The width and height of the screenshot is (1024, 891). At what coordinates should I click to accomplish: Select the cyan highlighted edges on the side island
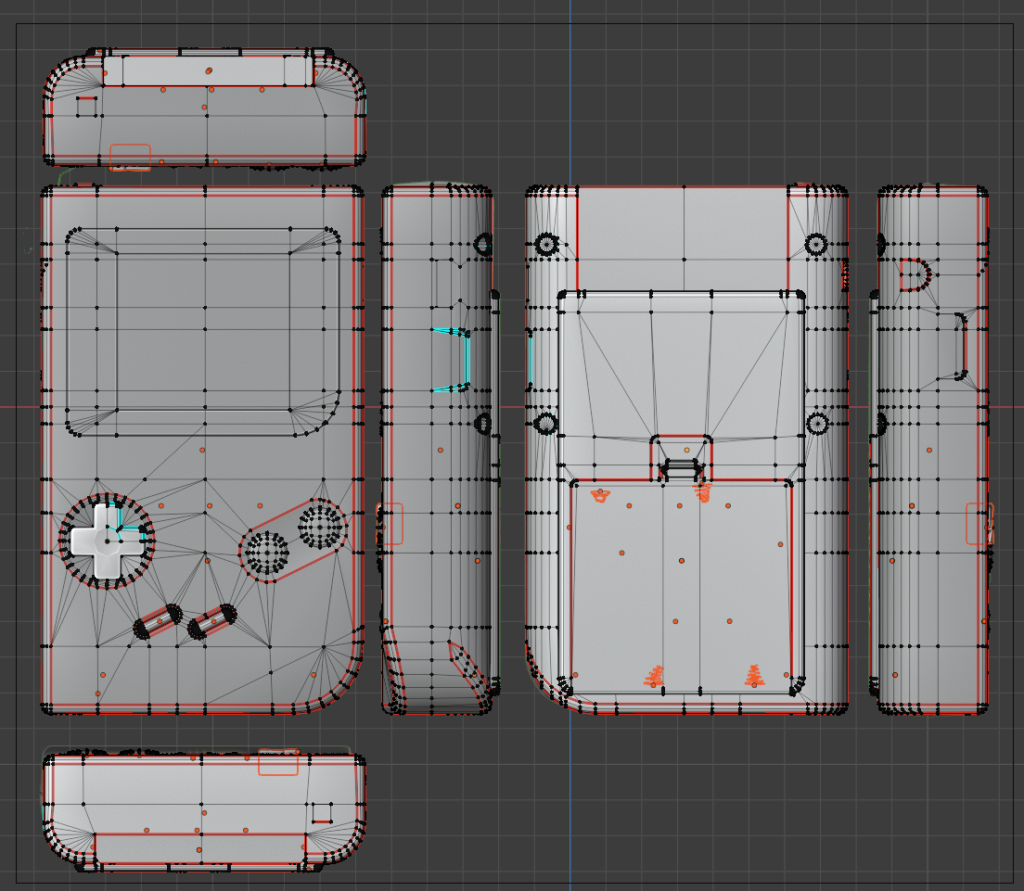click(x=452, y=360)
